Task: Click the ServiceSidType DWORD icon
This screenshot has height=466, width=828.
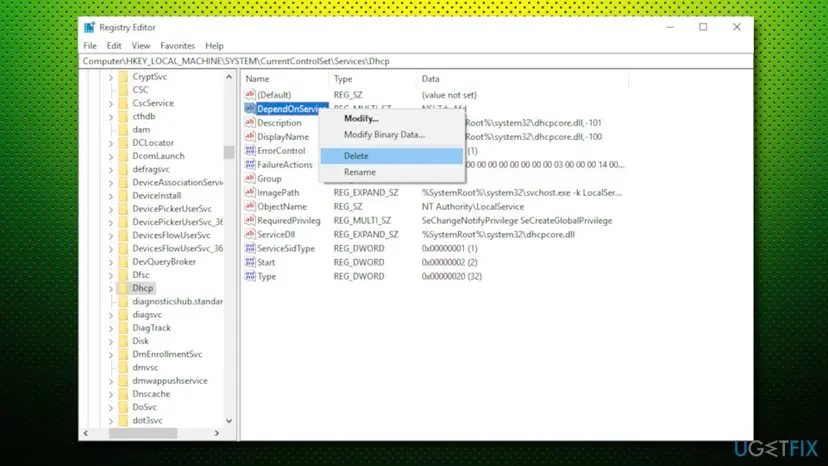Action: click(x=250, y=248)
